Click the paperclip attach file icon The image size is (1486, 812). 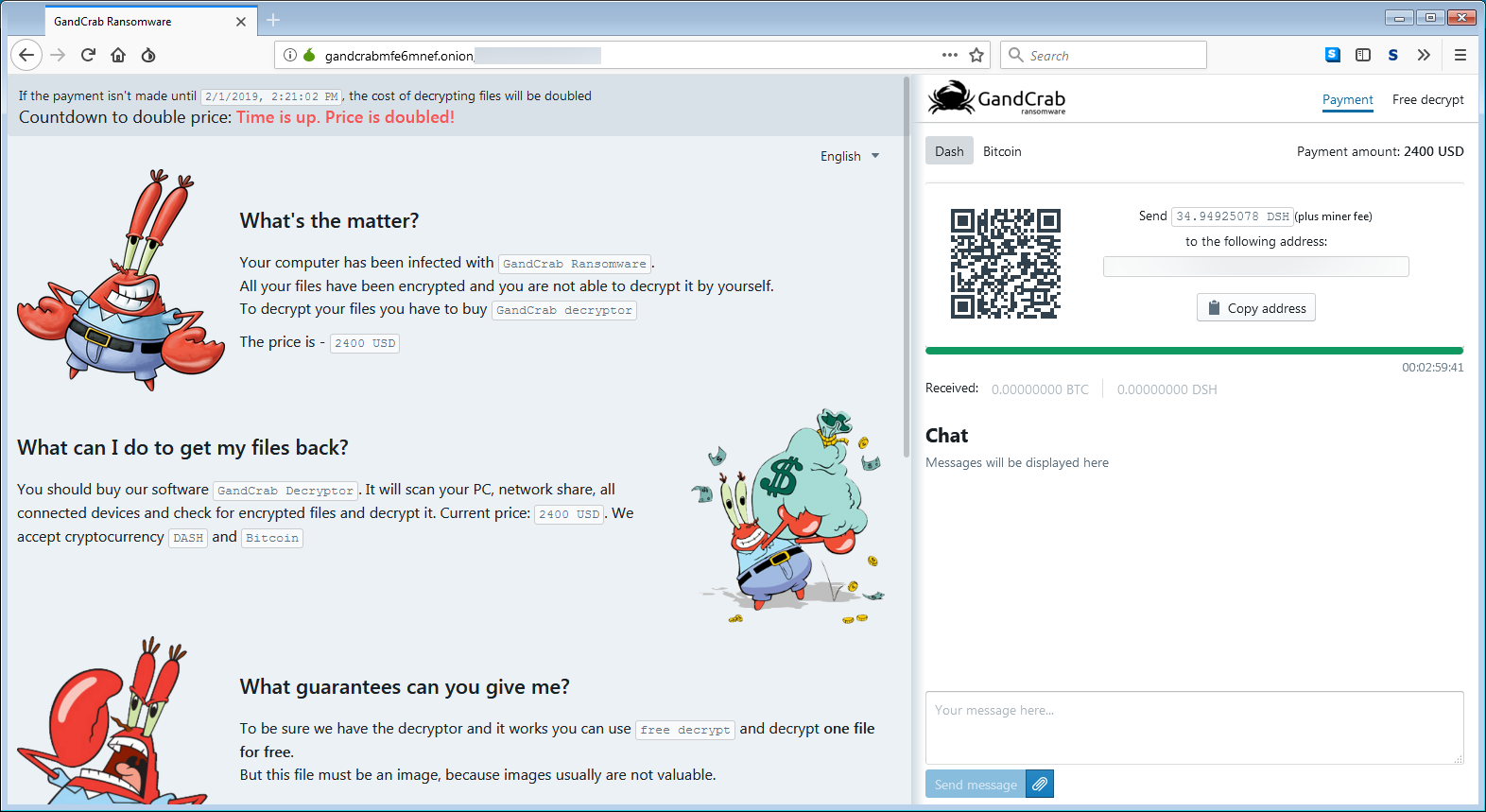coord(1040,784)
